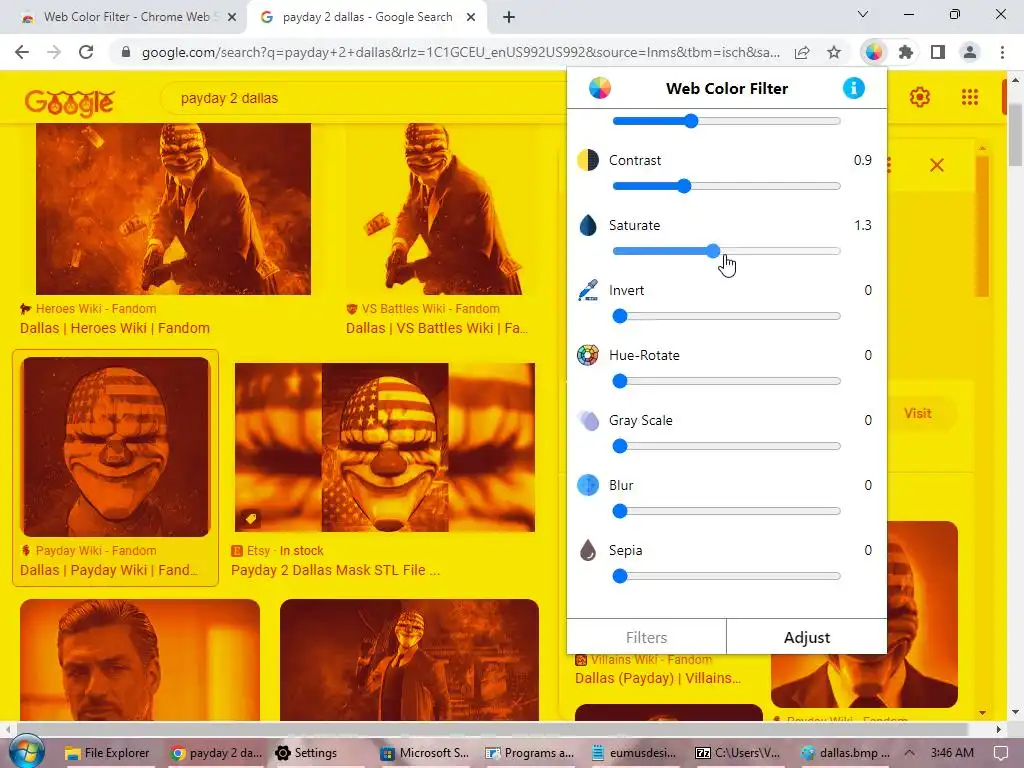Click the share page icon in address bar
Screen dimensions: 1024x768
(802, 52)
